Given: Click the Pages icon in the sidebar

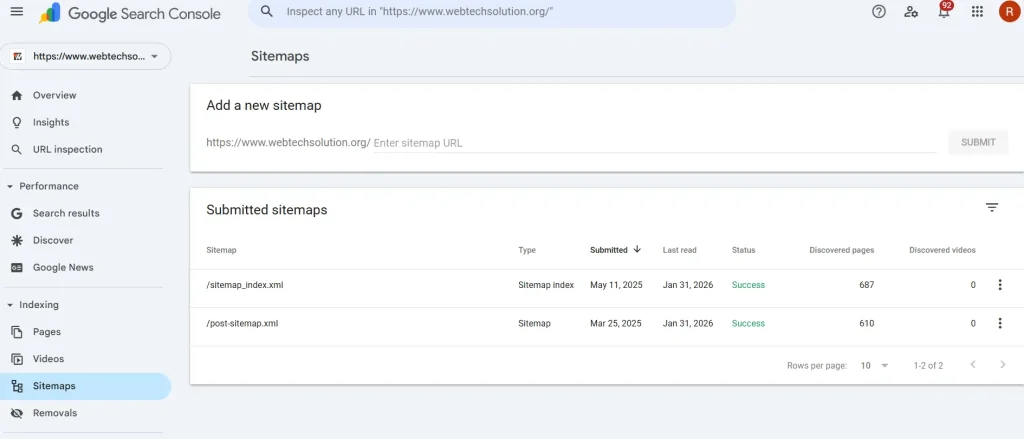Looking at the screenshot, I should pyautogui.click(x=17, y=332).
